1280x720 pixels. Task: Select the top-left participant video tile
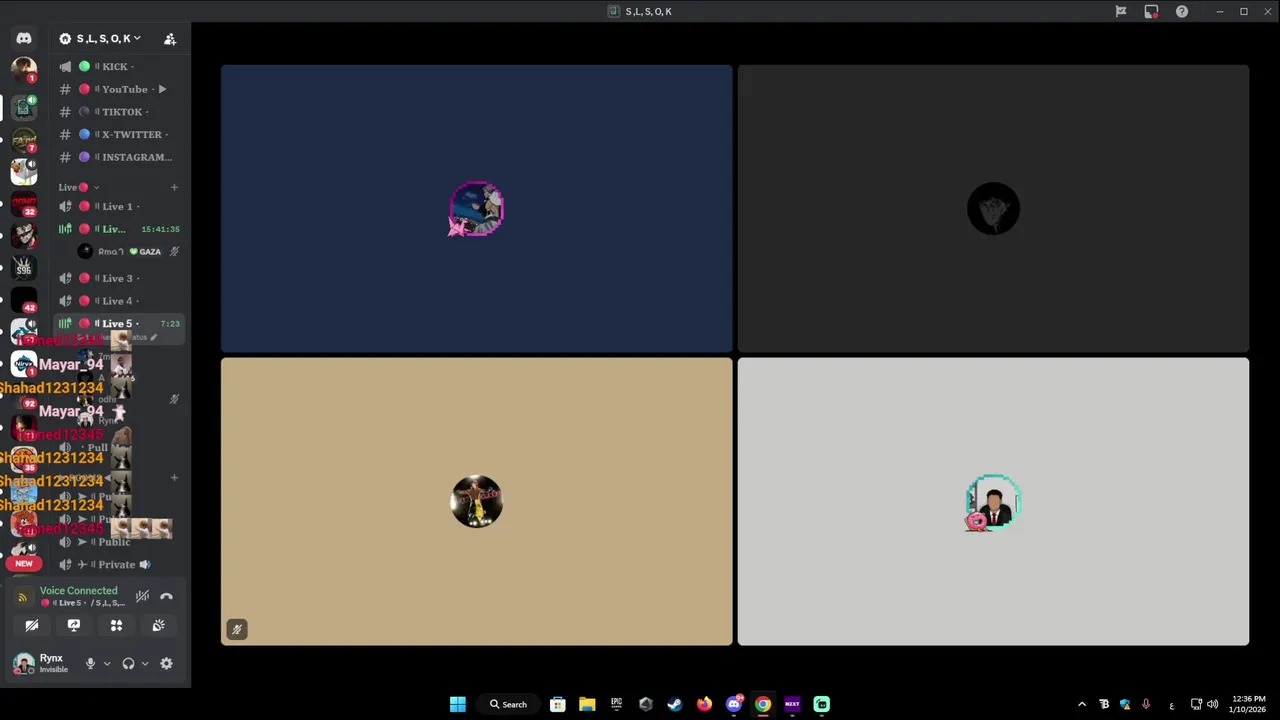coord(477,209)
